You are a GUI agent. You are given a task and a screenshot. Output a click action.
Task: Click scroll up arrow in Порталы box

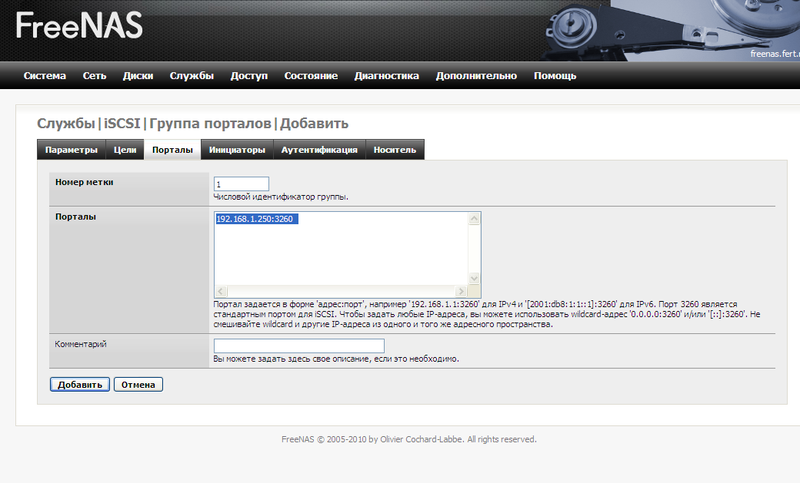[x=474, y=219]
